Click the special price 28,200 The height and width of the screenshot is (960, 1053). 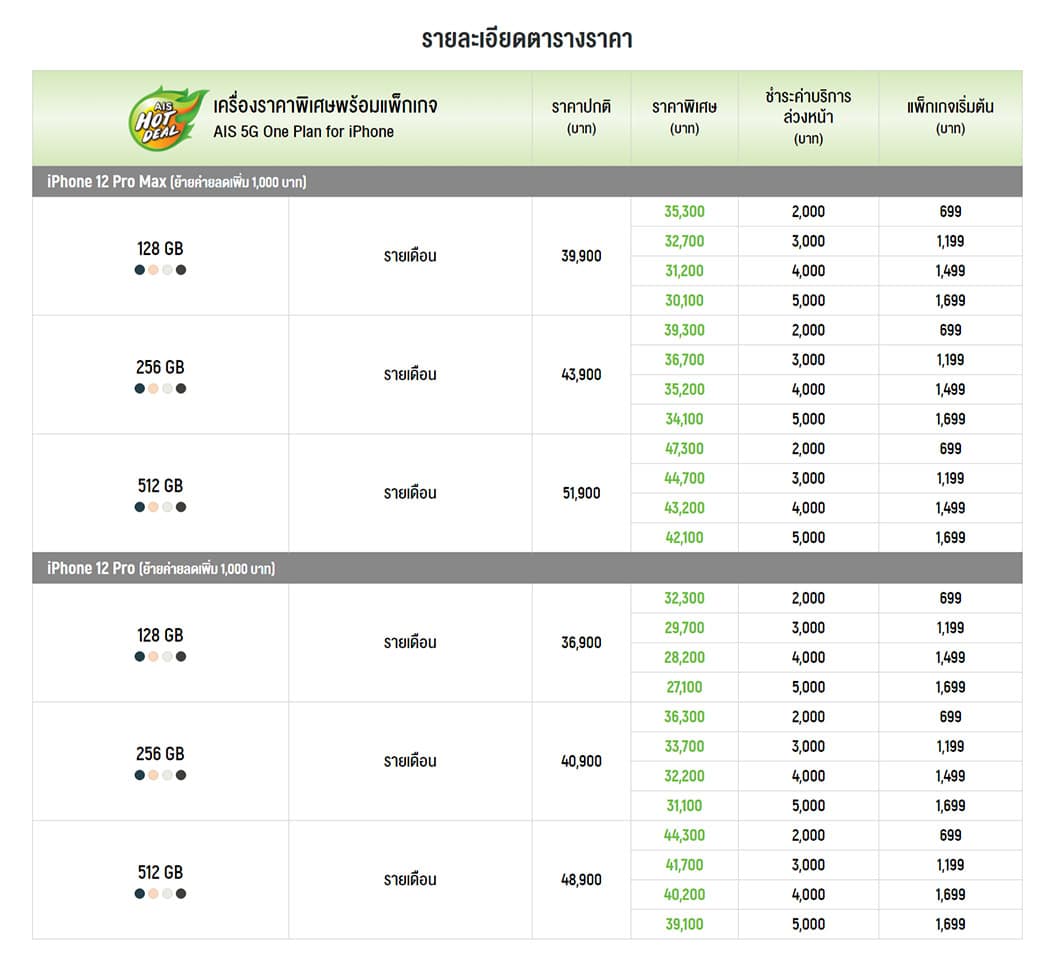click(x=684, y=657)
